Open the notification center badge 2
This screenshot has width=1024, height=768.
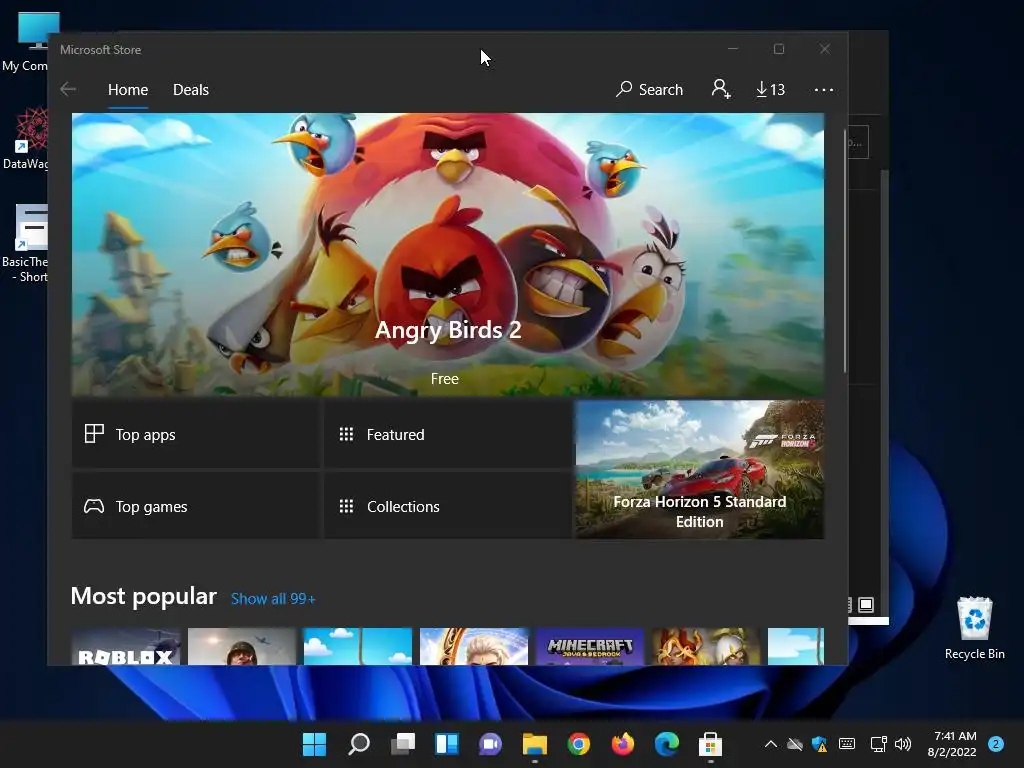996,744
